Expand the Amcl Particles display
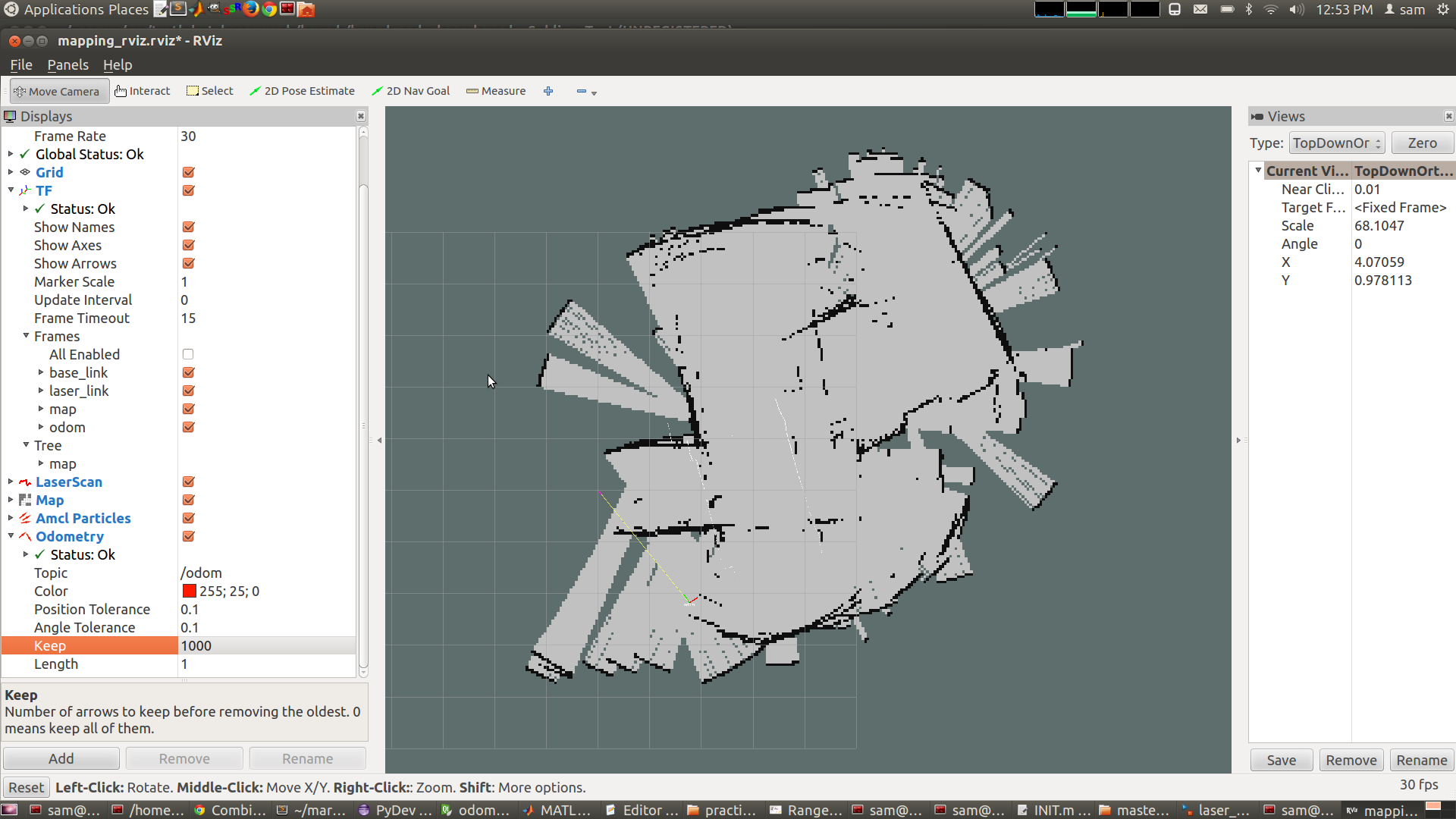This screenshot has height=819, width=1456. [11, 518]
